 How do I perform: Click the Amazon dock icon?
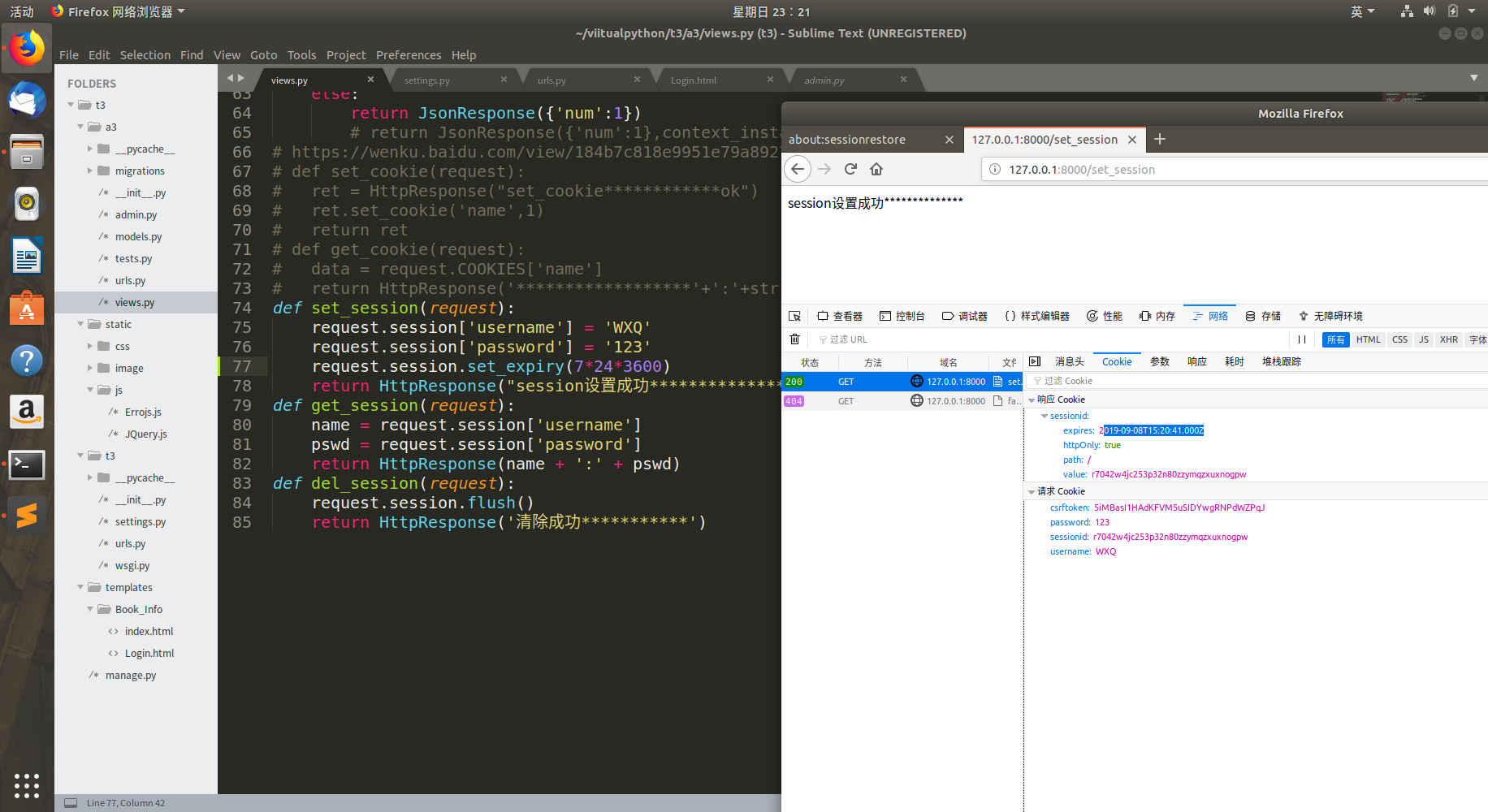[27, 412]
